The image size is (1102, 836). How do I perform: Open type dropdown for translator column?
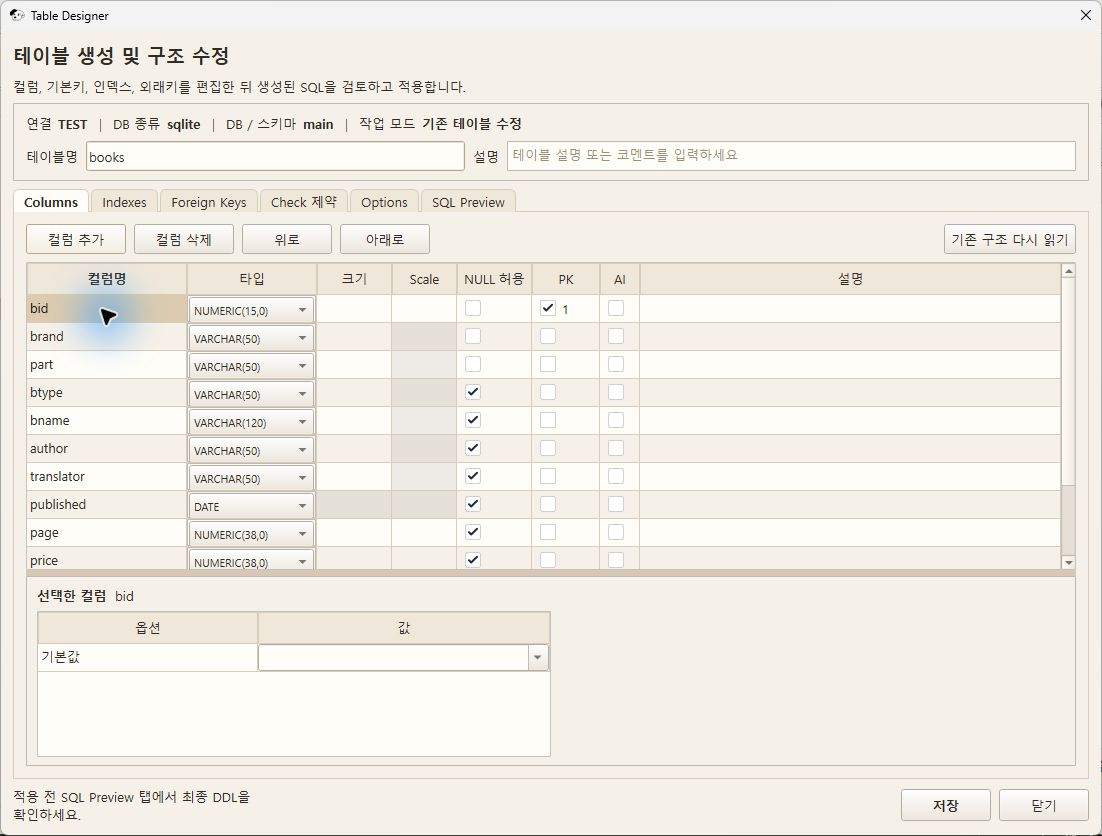(251, 478)
